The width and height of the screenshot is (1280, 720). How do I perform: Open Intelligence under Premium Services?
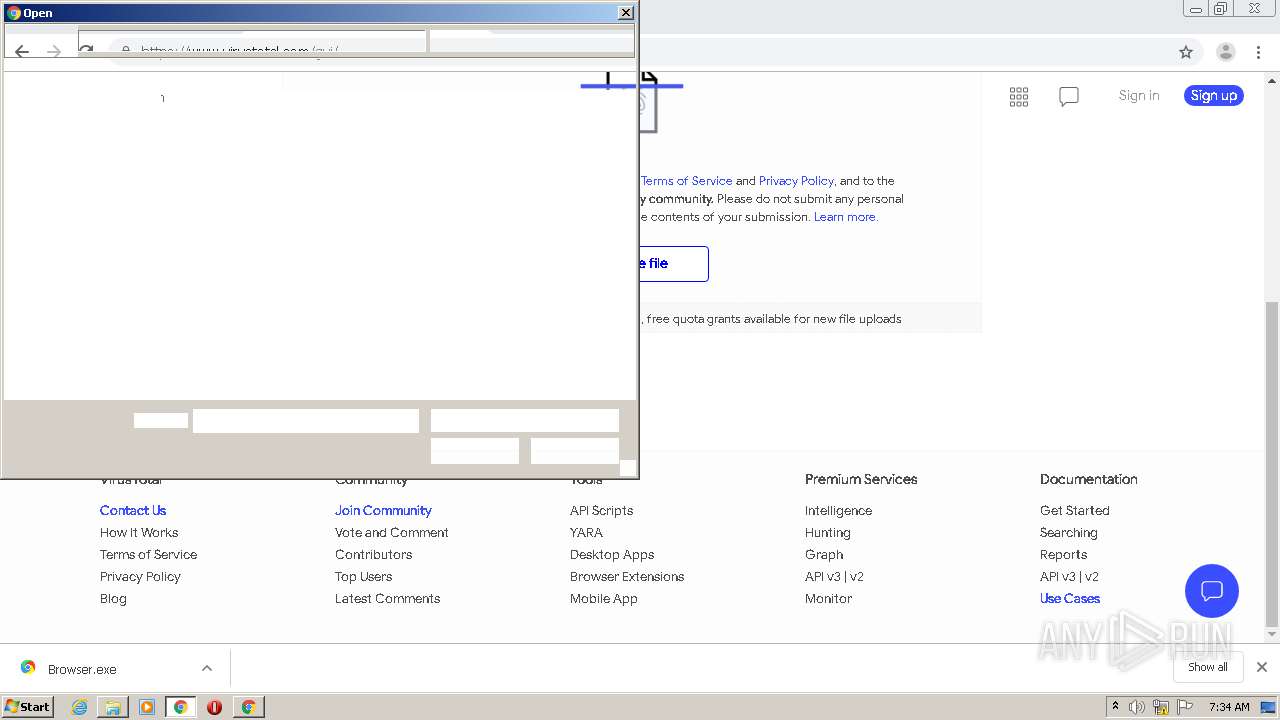838,511
